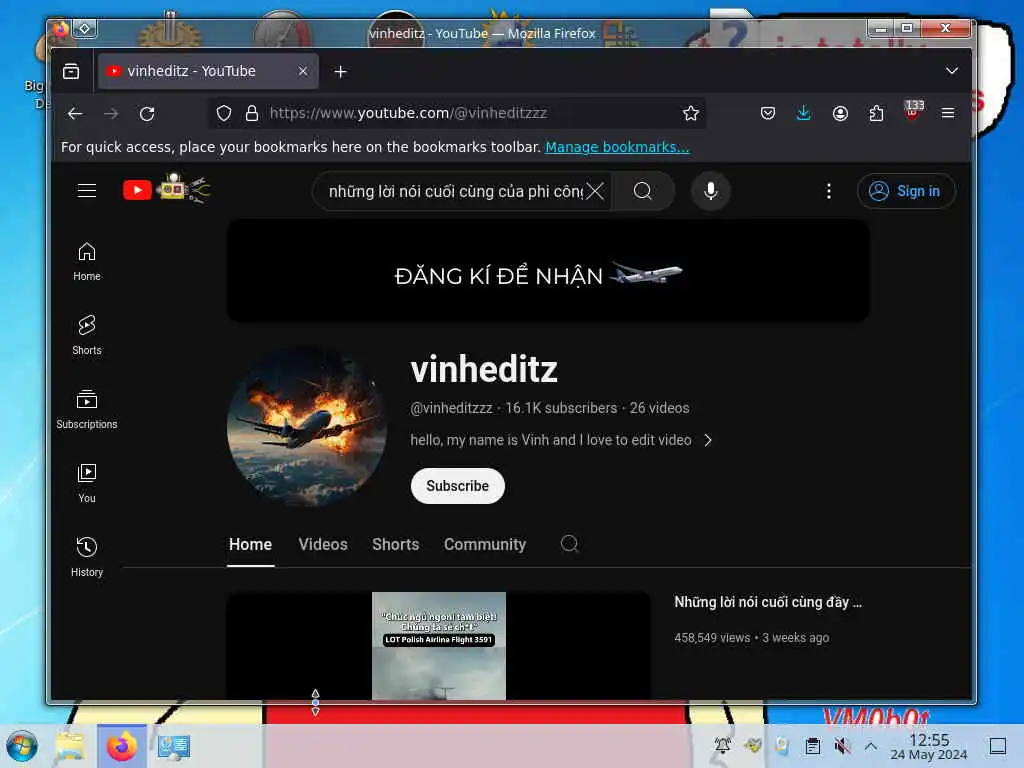
Task: Submit search with magnifier button
Action: point(643,191)
